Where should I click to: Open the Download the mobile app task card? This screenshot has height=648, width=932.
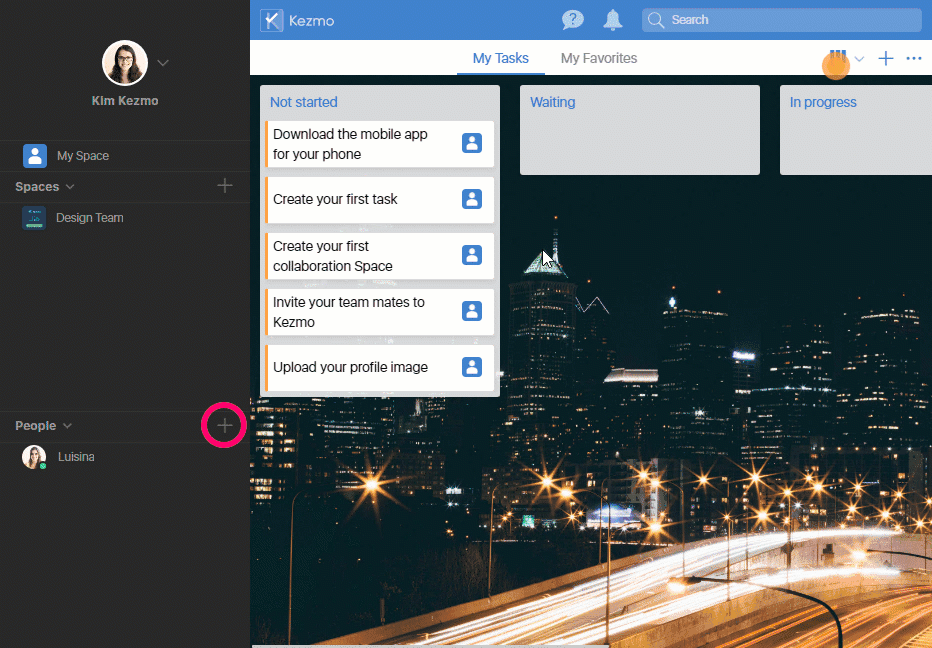pyautogui.click(x=360, y=144)
